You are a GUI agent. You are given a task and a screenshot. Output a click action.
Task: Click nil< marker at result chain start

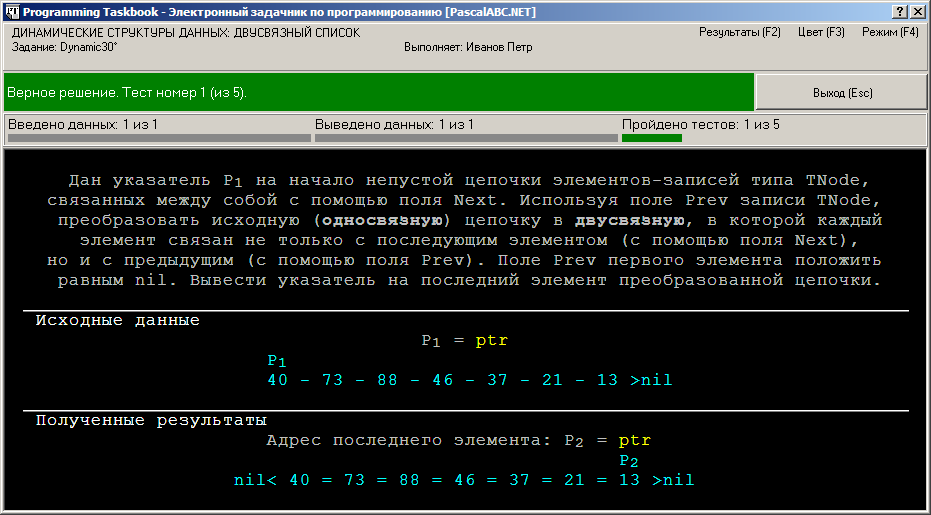click(255, 479)
